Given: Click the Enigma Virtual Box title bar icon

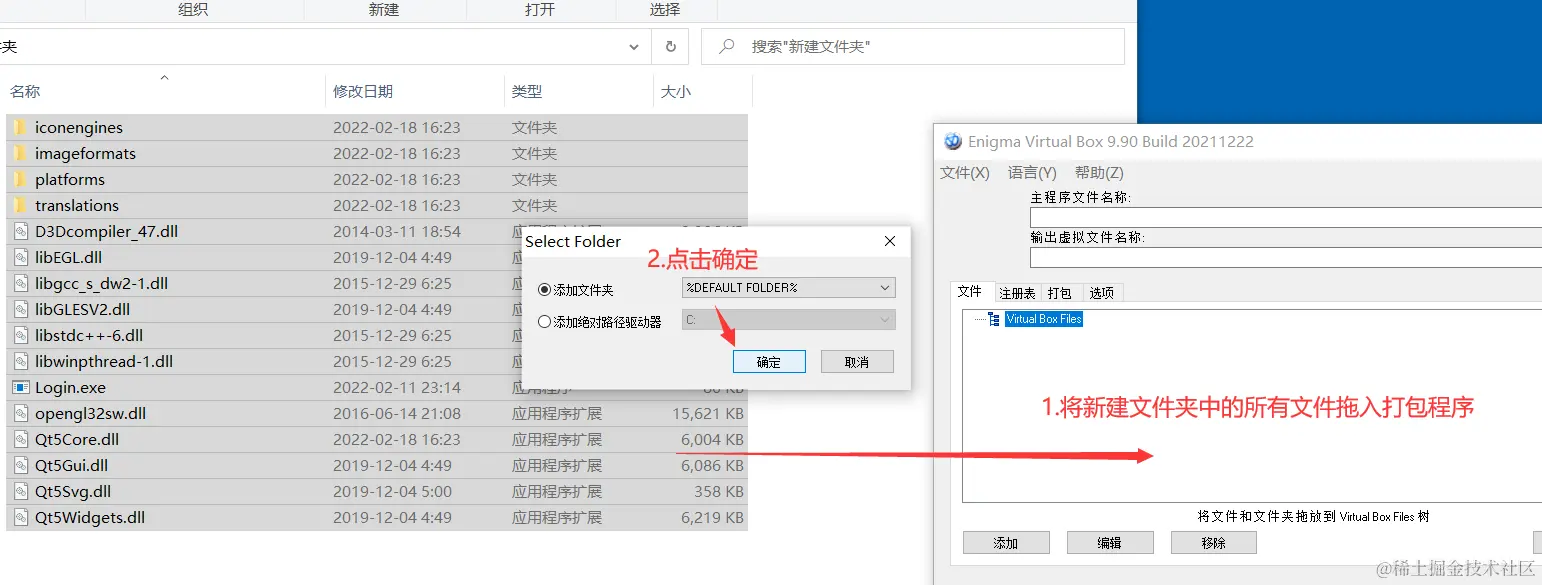Looking at the screenshot, I should point(952,141).
